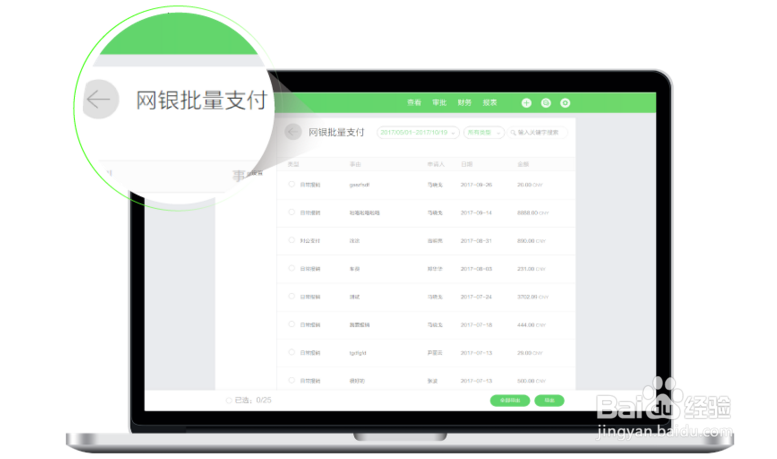Screen dimensions: 777x459
Task: Click the 金额 column header
Action: click(x=523, y=164)
